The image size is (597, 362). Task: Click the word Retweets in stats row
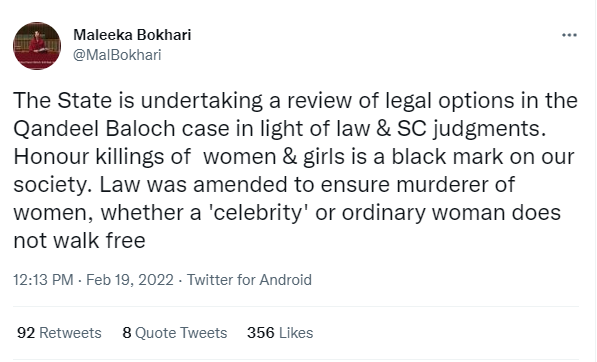click(x=70, y=333)
